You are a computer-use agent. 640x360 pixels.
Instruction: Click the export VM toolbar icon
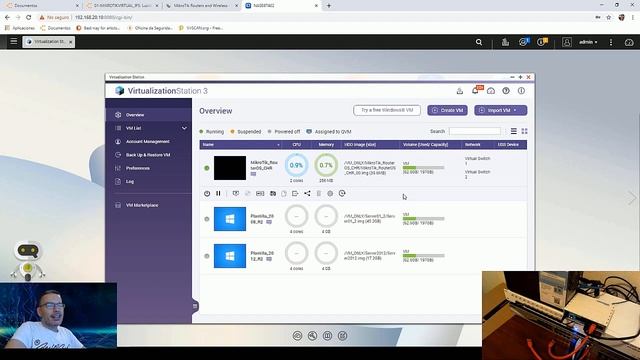(x=295, y=193)
